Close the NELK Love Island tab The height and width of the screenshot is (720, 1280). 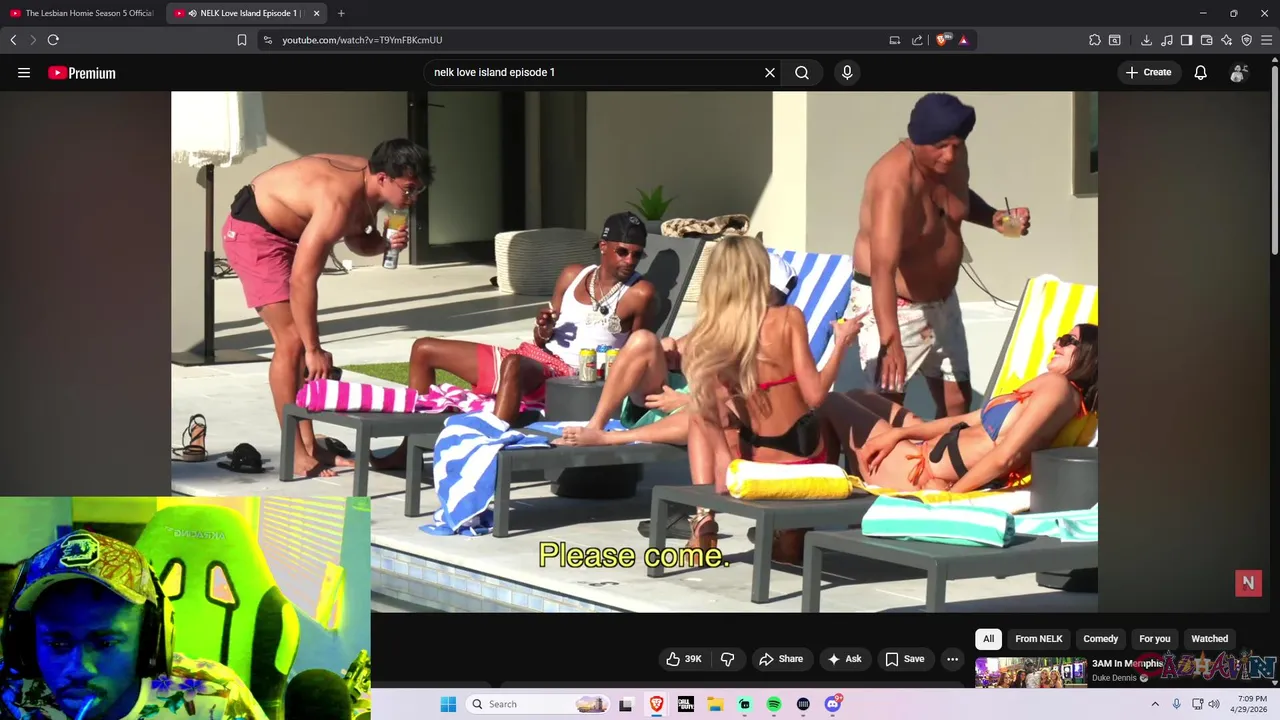(x=316, y=13)
